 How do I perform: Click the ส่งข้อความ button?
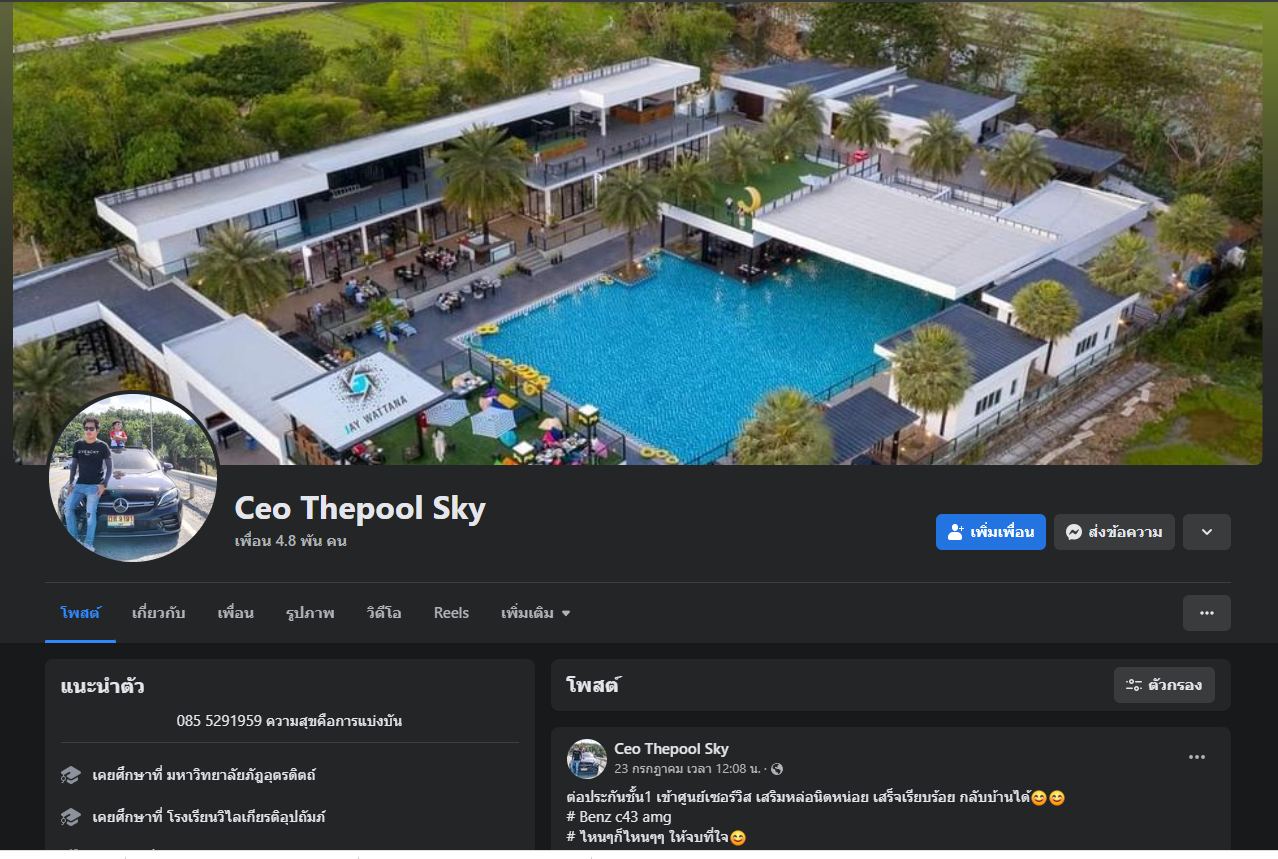(1114, 532)
